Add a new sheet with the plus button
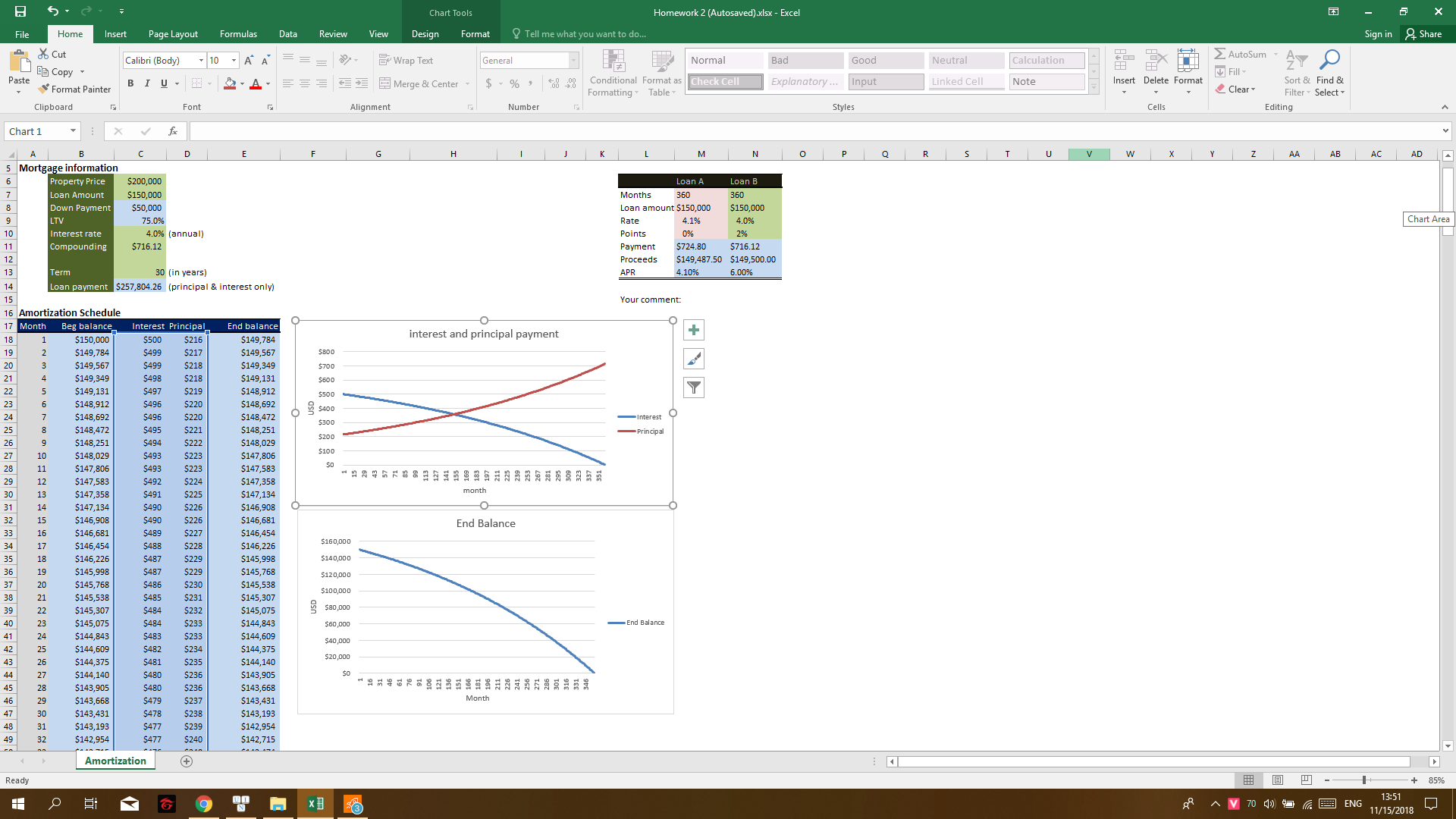Screen dimensions: 1456x819 point(186,761)
